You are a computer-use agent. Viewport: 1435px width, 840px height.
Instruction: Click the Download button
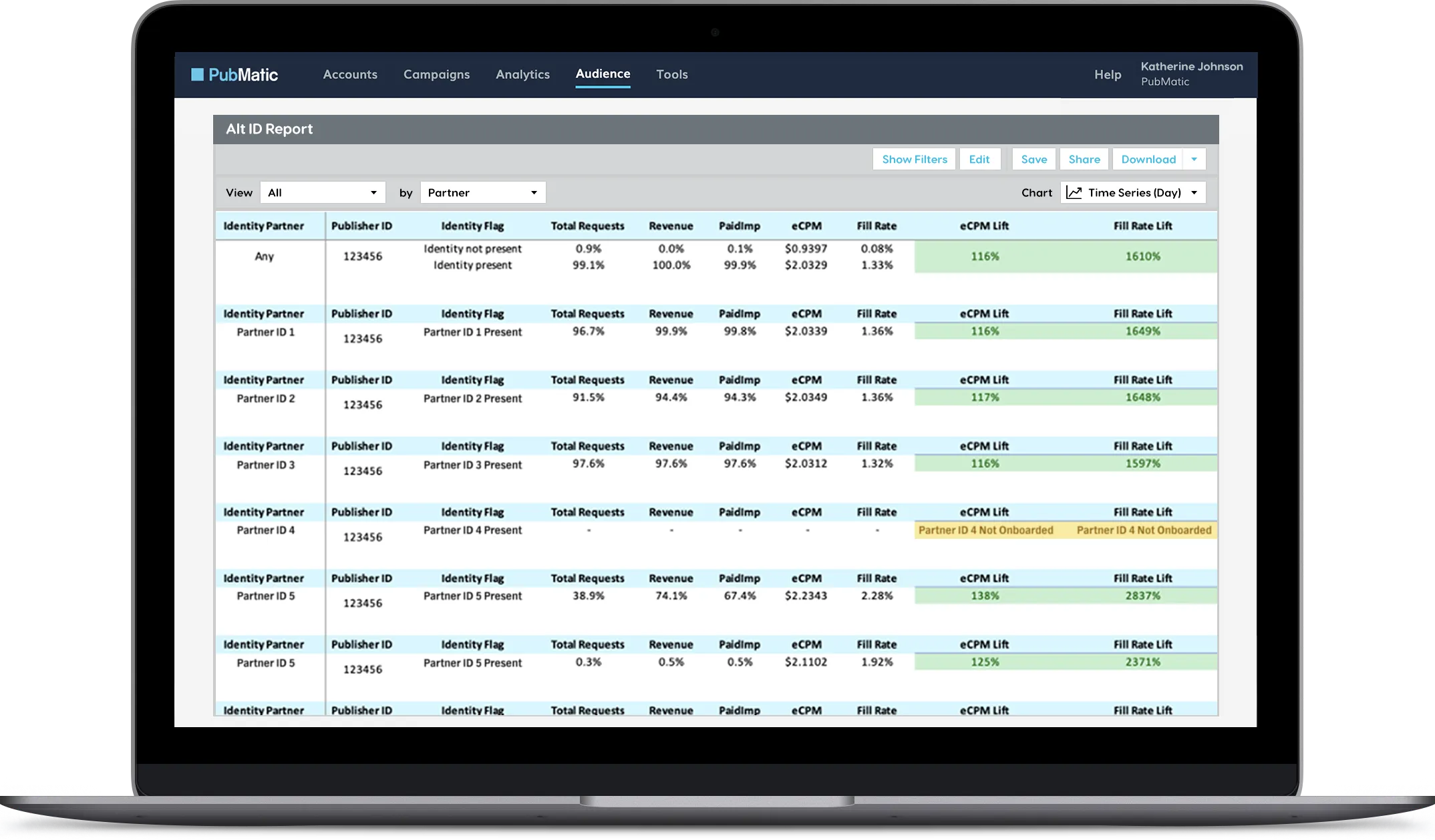coord(1148,159)
